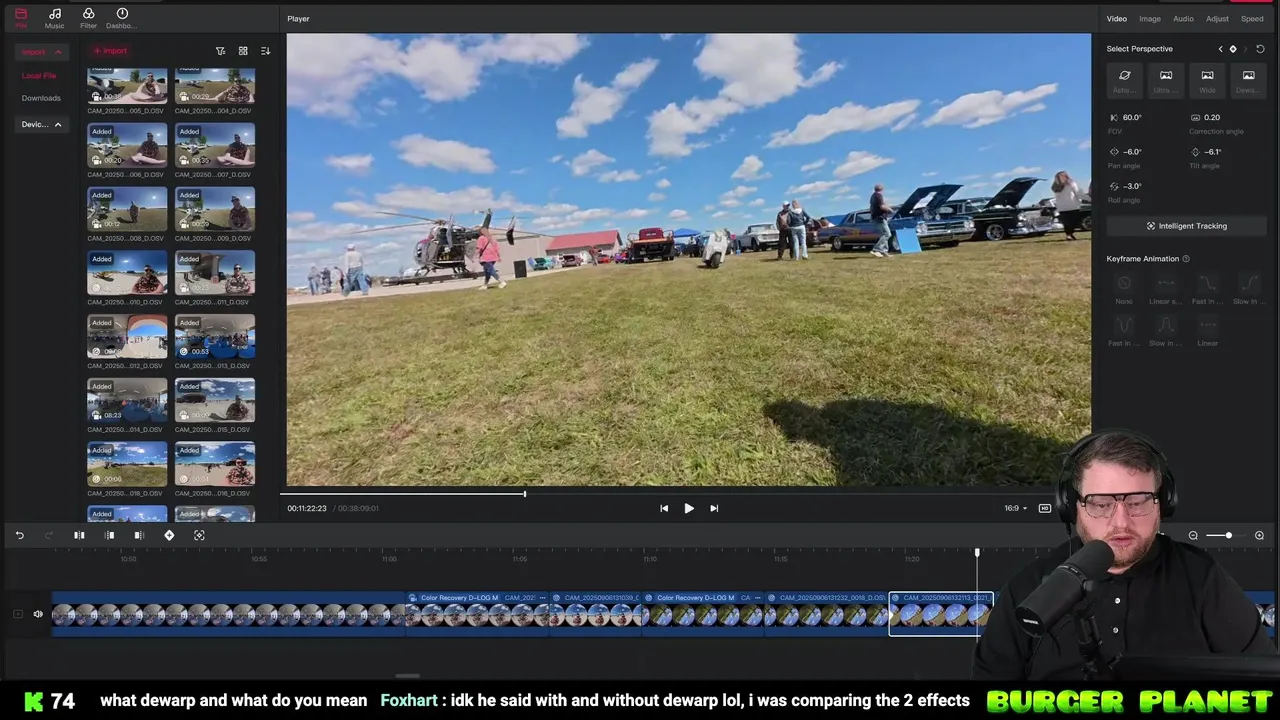
Task: Toggle the track visibility icon
Action: [18, 614]
